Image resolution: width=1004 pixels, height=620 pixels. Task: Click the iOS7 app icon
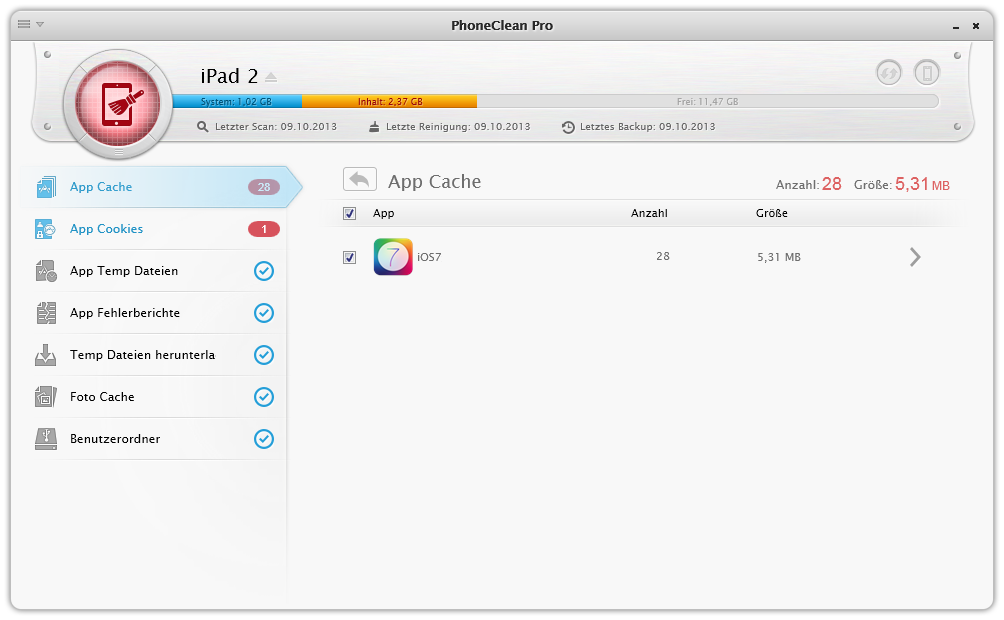[393, 257]
